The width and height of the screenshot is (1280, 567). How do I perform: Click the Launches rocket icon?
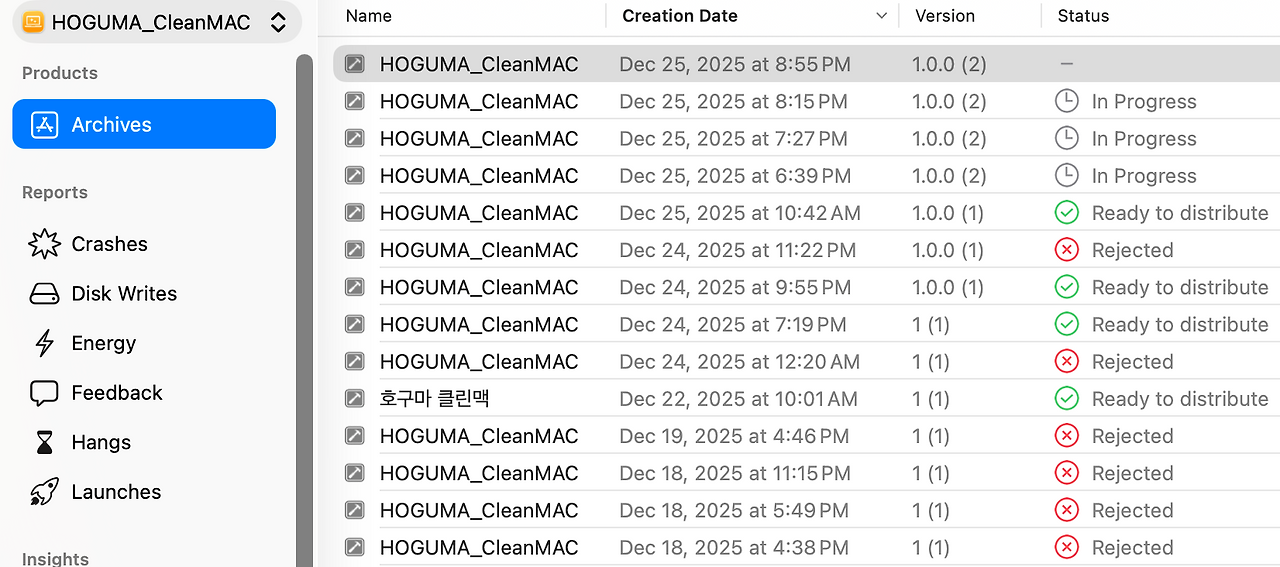pos(45,492)
